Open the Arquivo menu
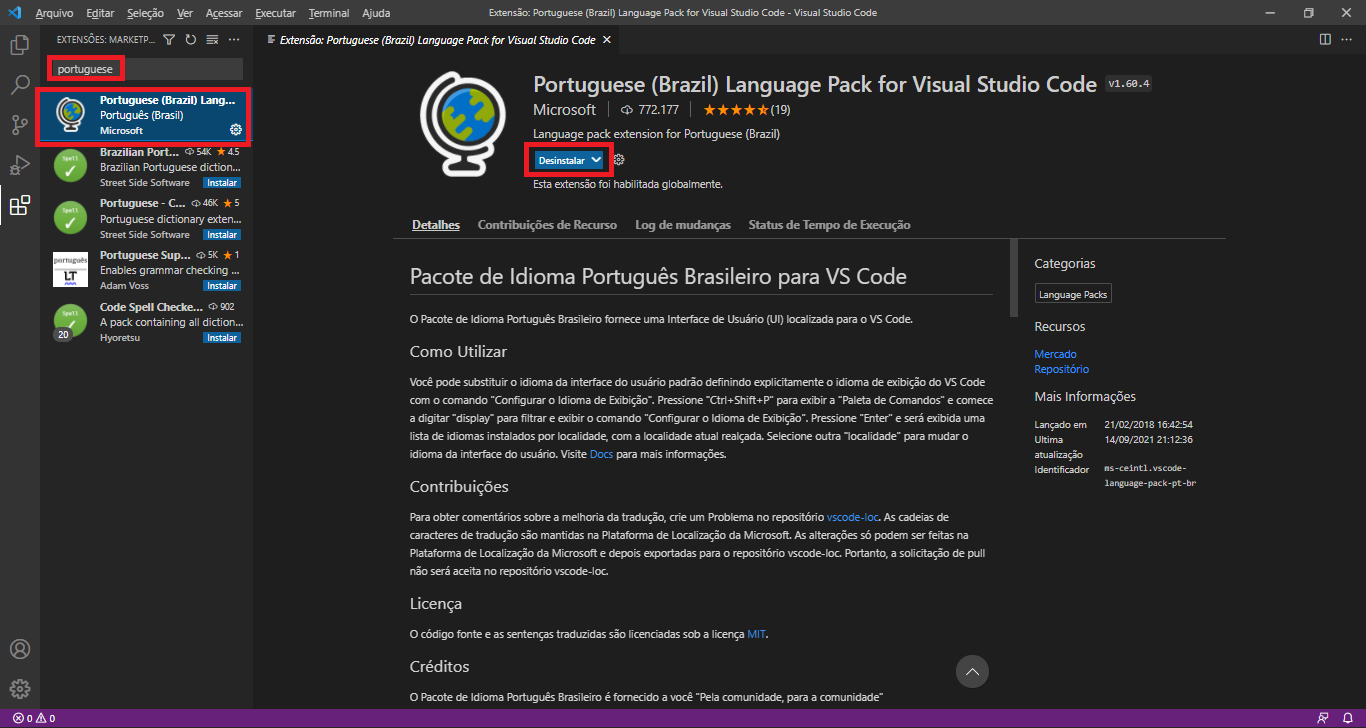 click(x=54, y=13)
